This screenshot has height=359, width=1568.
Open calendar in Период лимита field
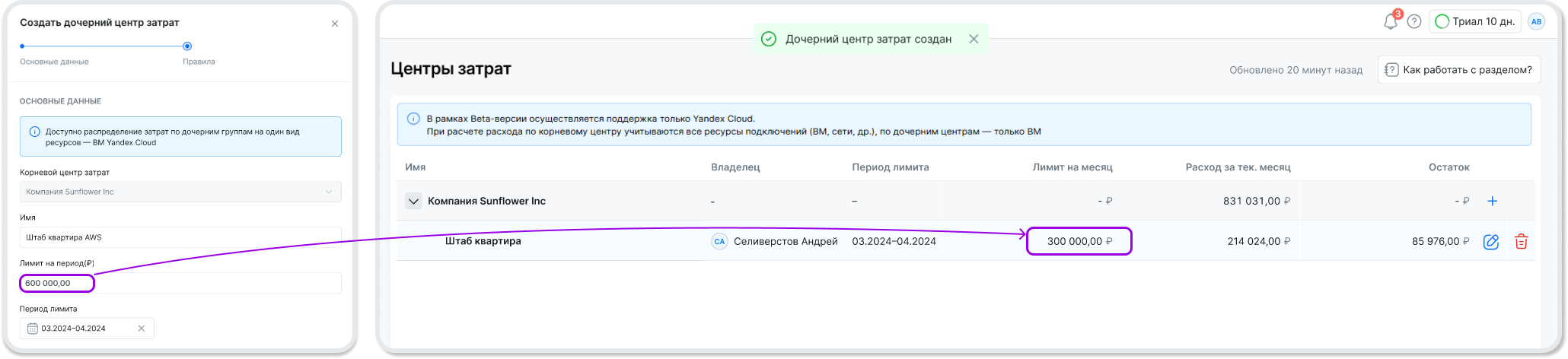tap(32, 329)
